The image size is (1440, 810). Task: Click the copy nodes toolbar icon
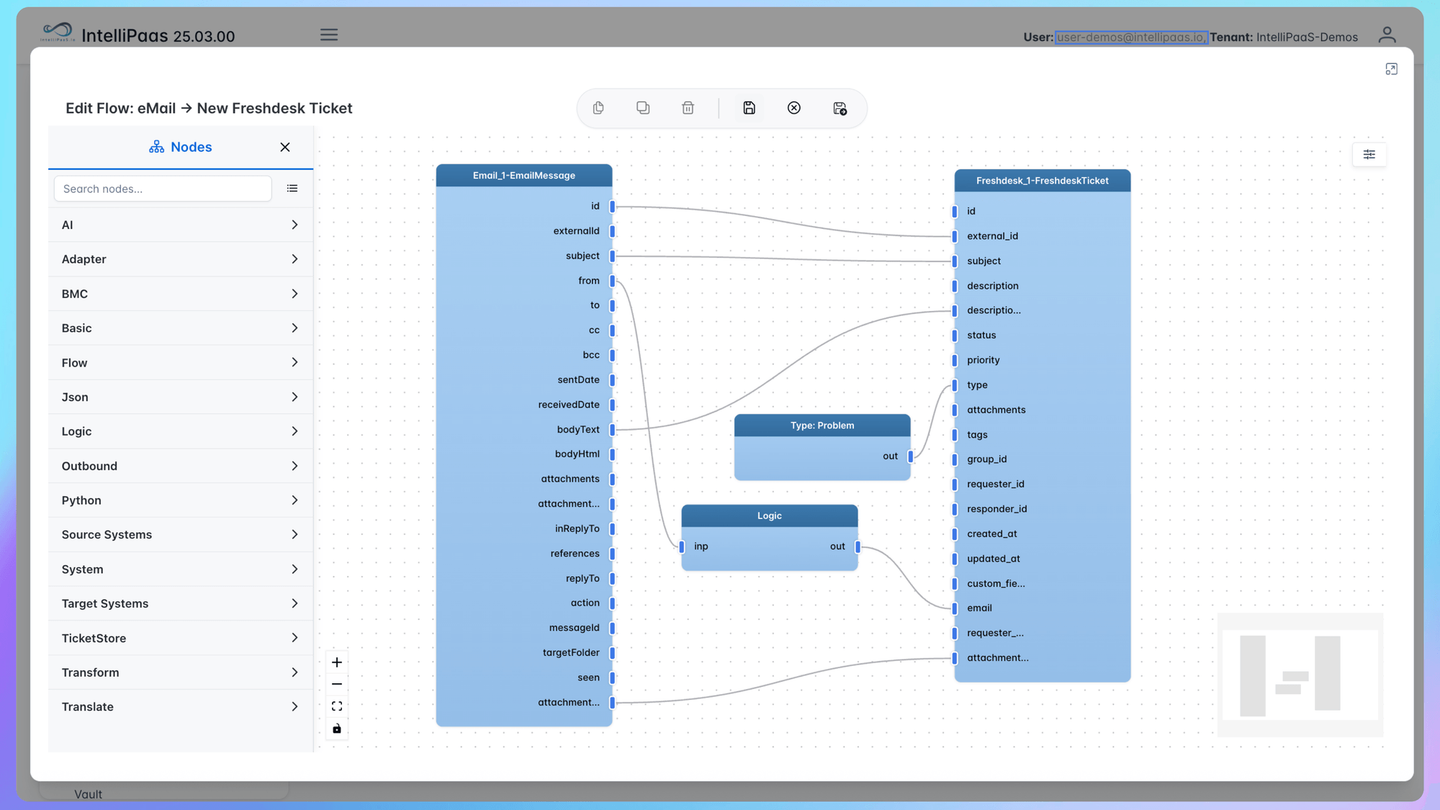coord(598,108)
